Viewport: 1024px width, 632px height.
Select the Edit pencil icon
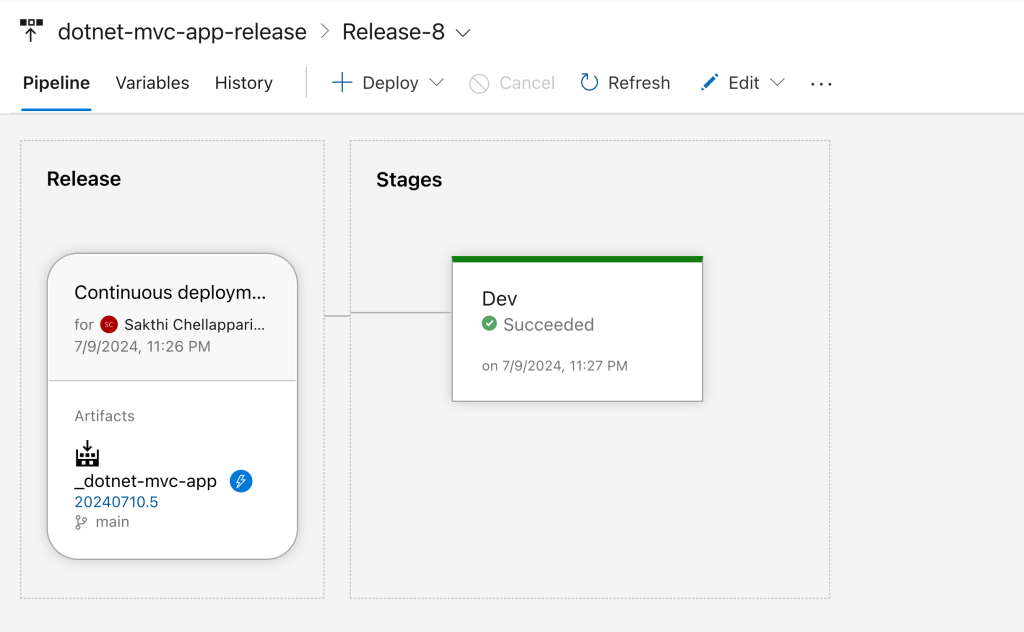pyautogui.click(x=710, y=83)
